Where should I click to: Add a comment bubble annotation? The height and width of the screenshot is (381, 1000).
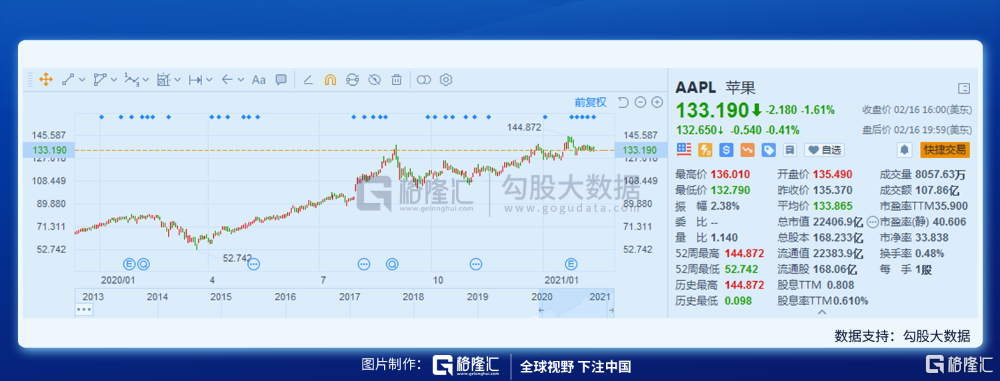click(x=281, y=80)
